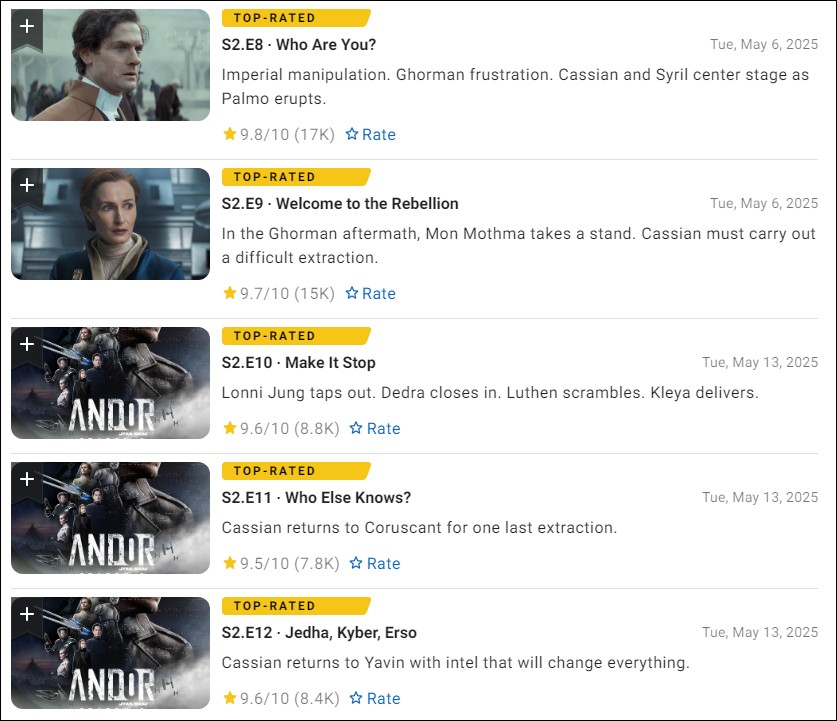This screenshot has width=837, height=721.
Task: Open the S2.E8 Who Are You? title link
Action: pyautogui.click(x=299, y=44)
